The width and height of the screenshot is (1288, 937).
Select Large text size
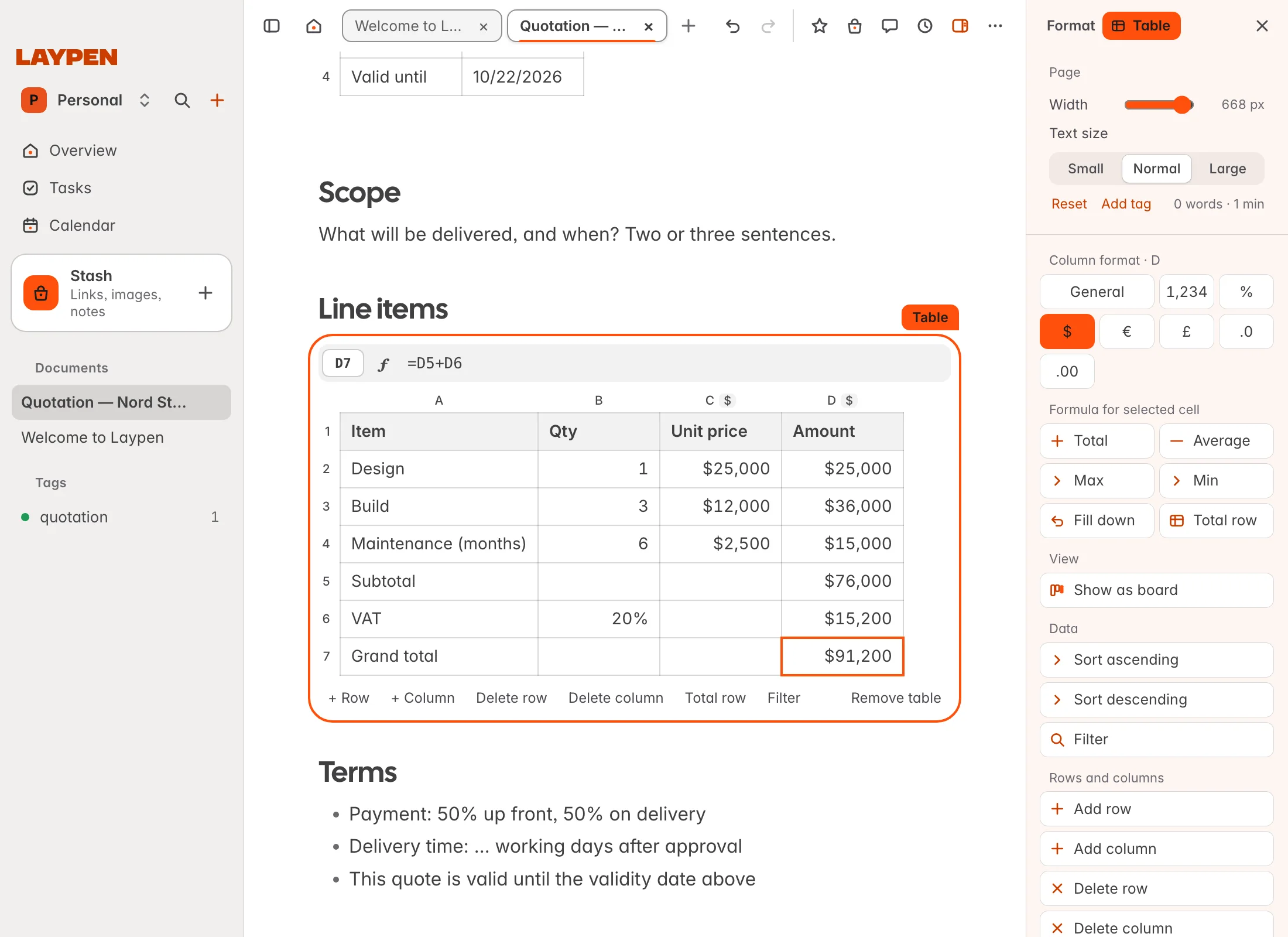[1228, 169]
